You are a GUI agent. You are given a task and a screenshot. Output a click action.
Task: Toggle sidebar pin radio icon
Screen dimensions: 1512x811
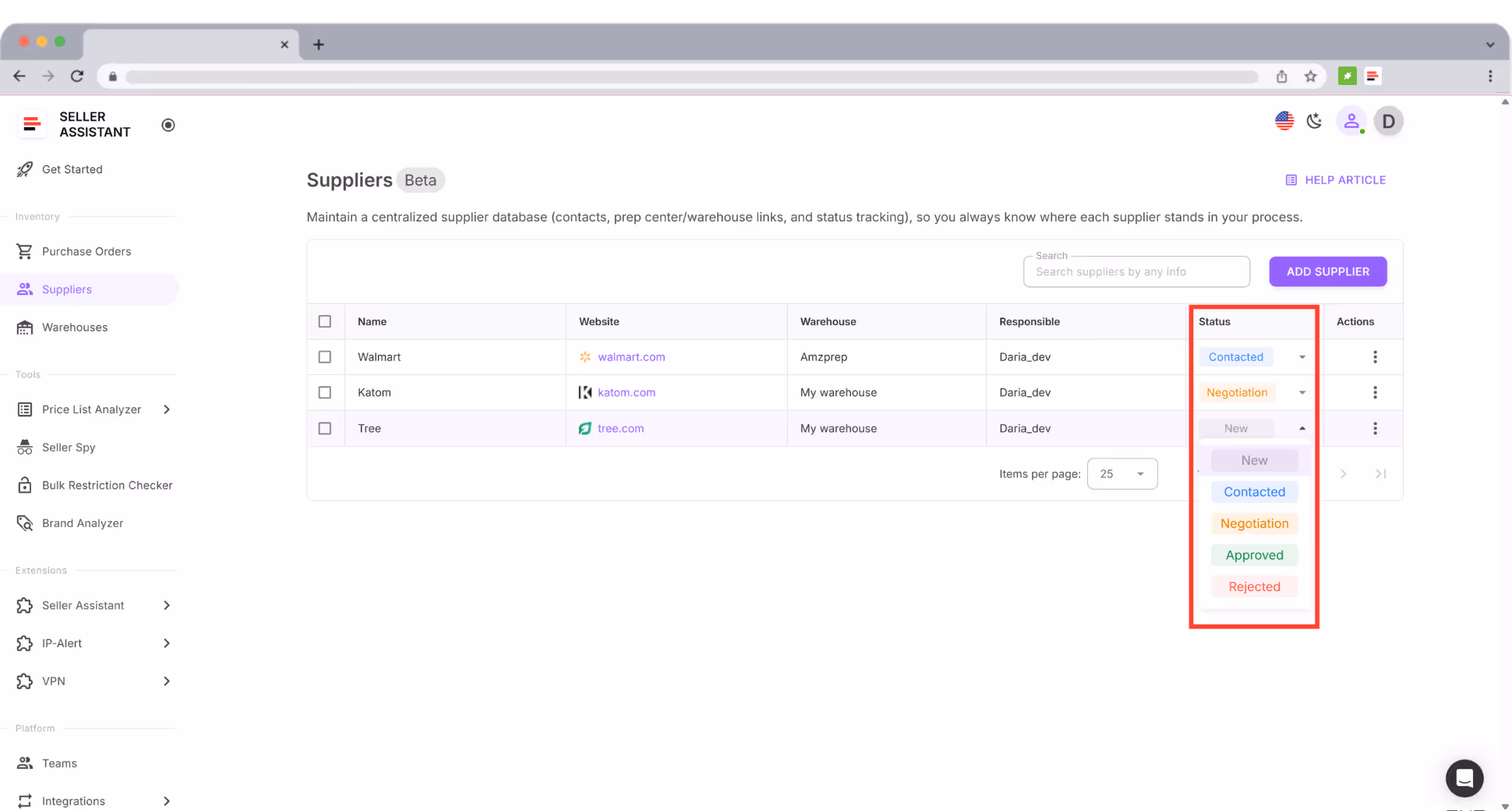click(168, 125)
